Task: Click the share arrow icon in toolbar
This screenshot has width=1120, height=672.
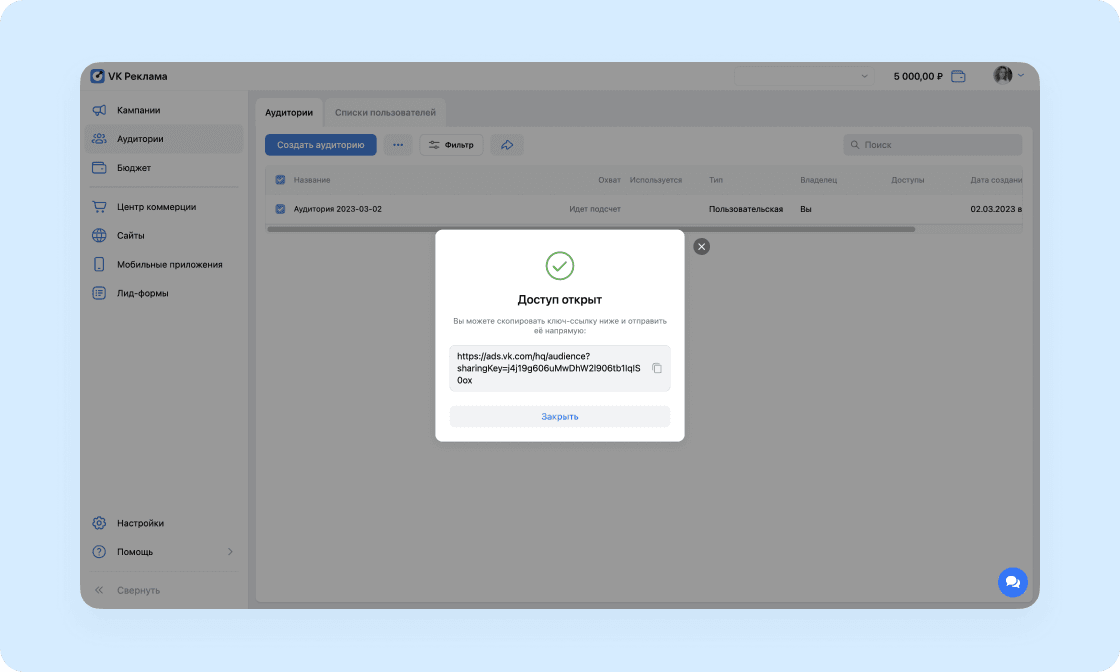Action: click(507, 145)
